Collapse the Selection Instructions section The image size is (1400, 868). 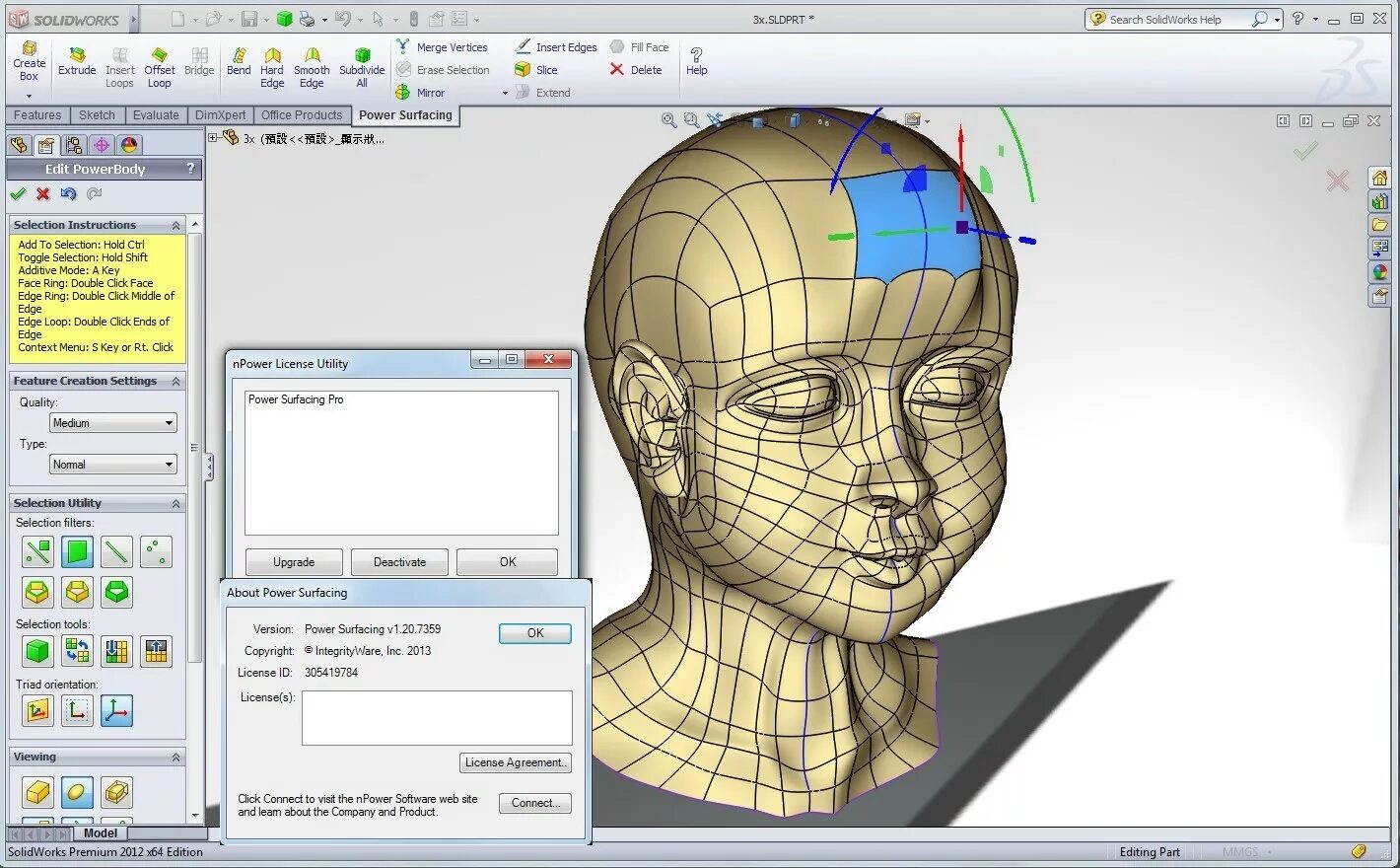176,225
